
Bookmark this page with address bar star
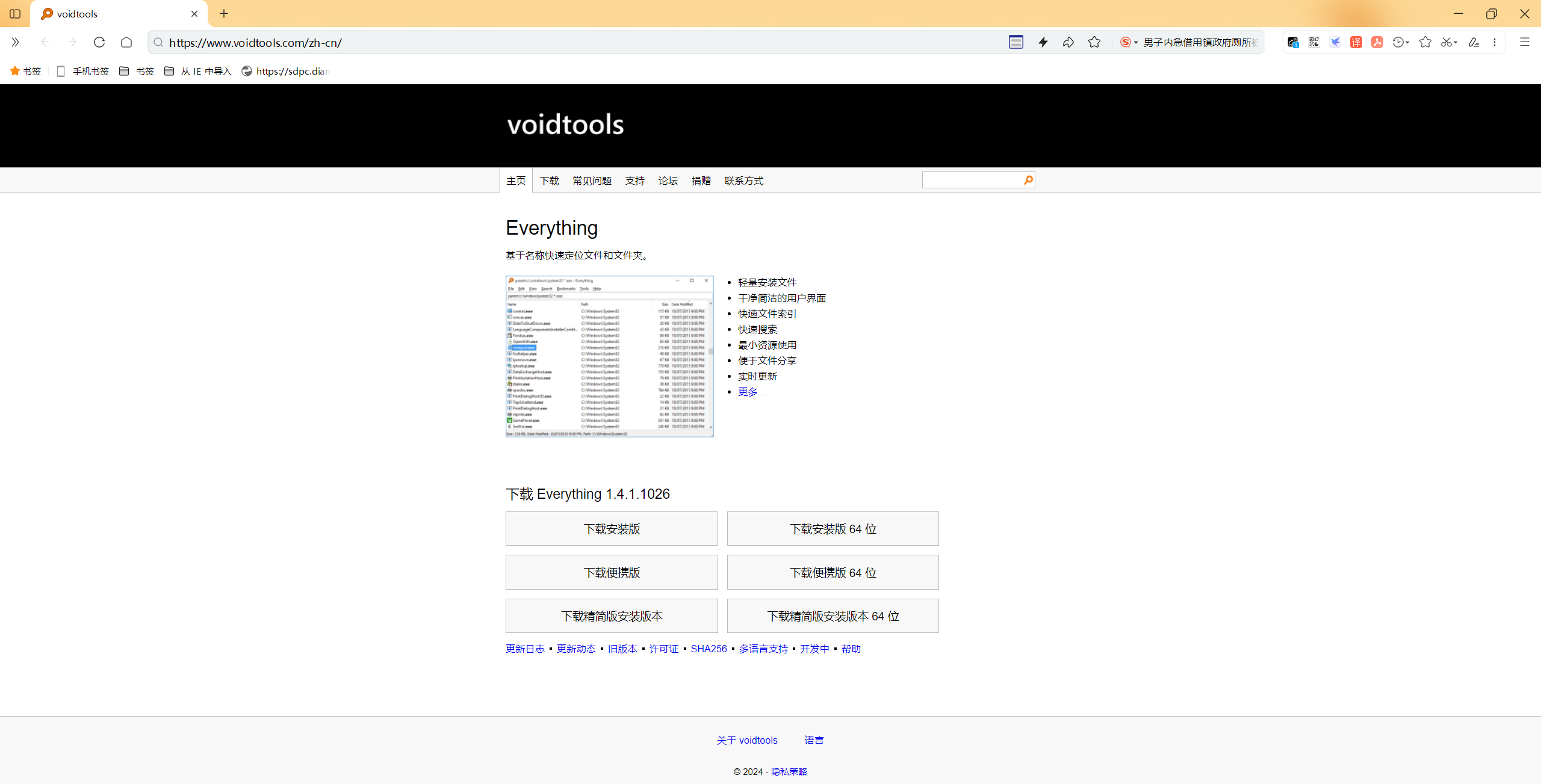pos(1094,42)
